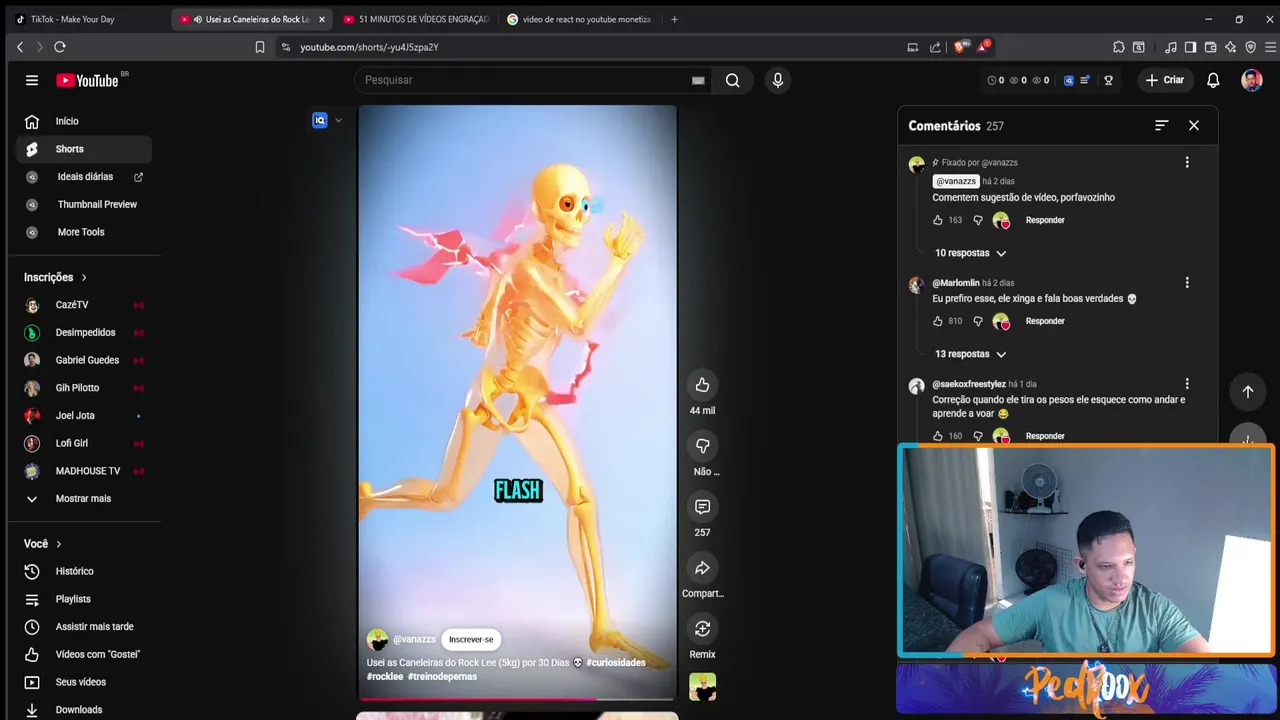Go to the previous short with up arrow
Screen dimensions: 1280x720
click(x=1247, y=391)
